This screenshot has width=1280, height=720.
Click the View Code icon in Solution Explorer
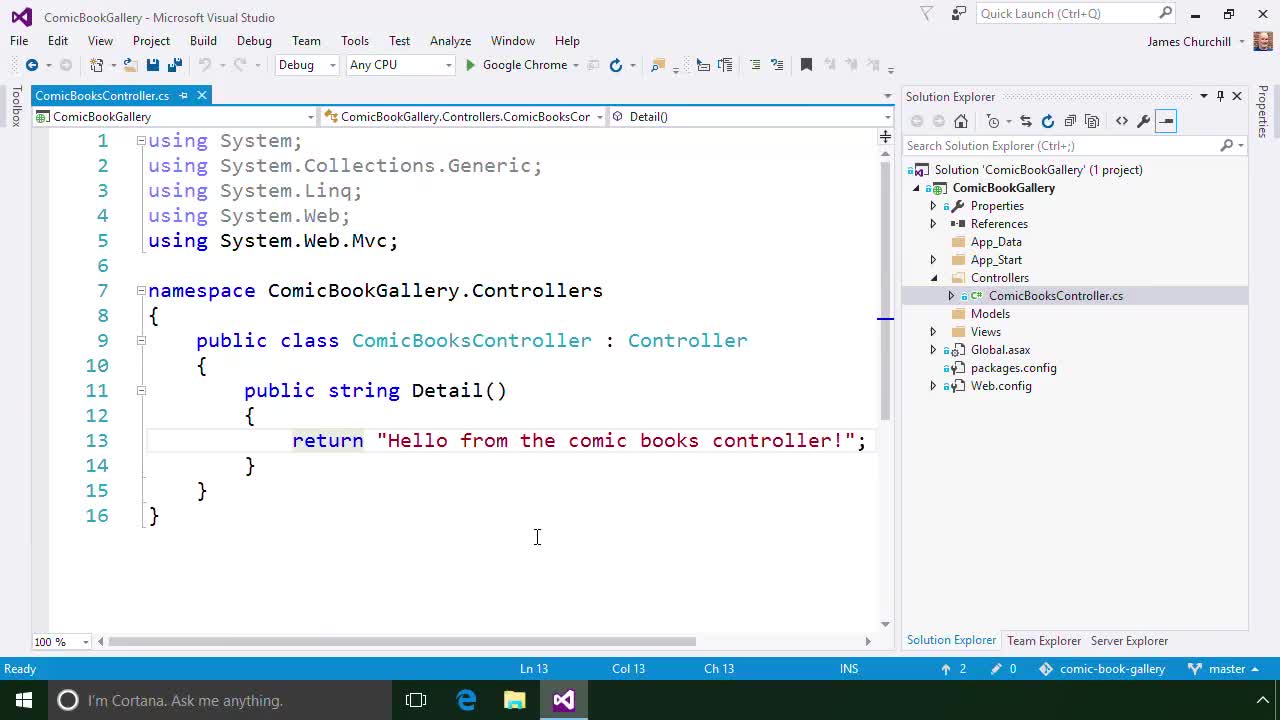point(1122,121)
